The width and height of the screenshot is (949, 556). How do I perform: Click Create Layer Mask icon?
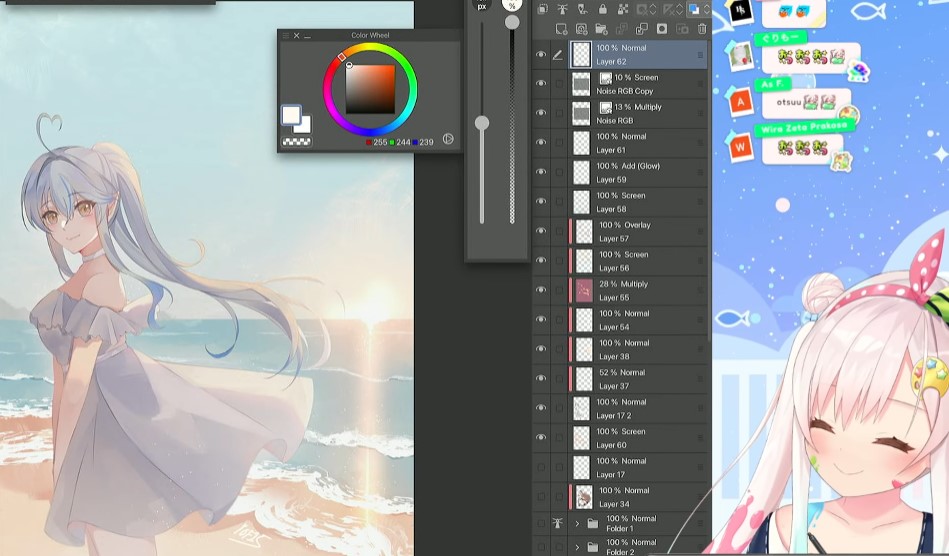662,29
